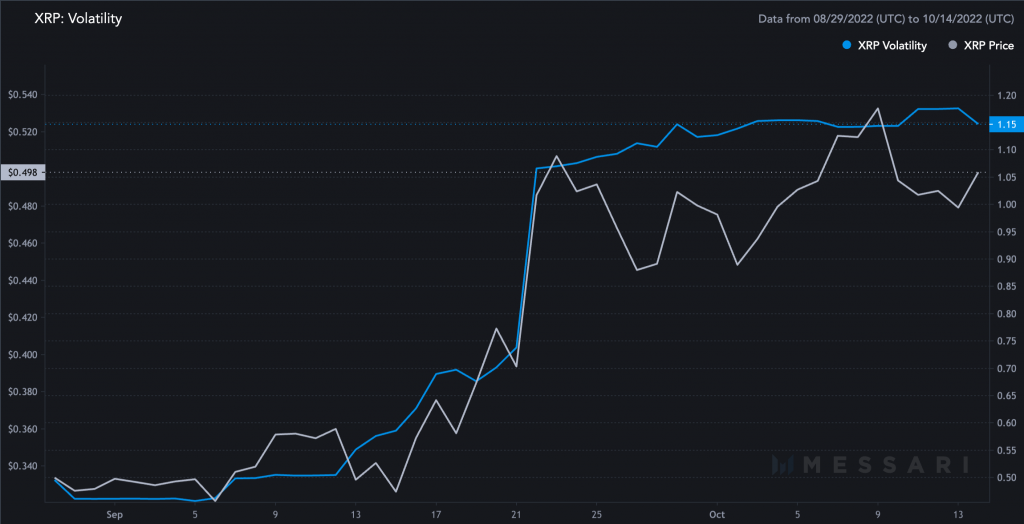This screenshot has height=524, width=1024.
Task: Click the 'XRP: Volatility' chart title
Action: click(x=78, y=19)
